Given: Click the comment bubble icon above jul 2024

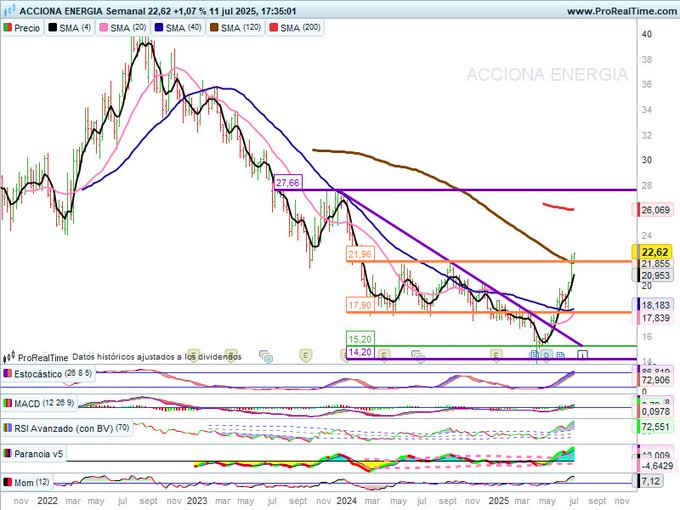Looking at the screenshot, I should coord(417,356).
